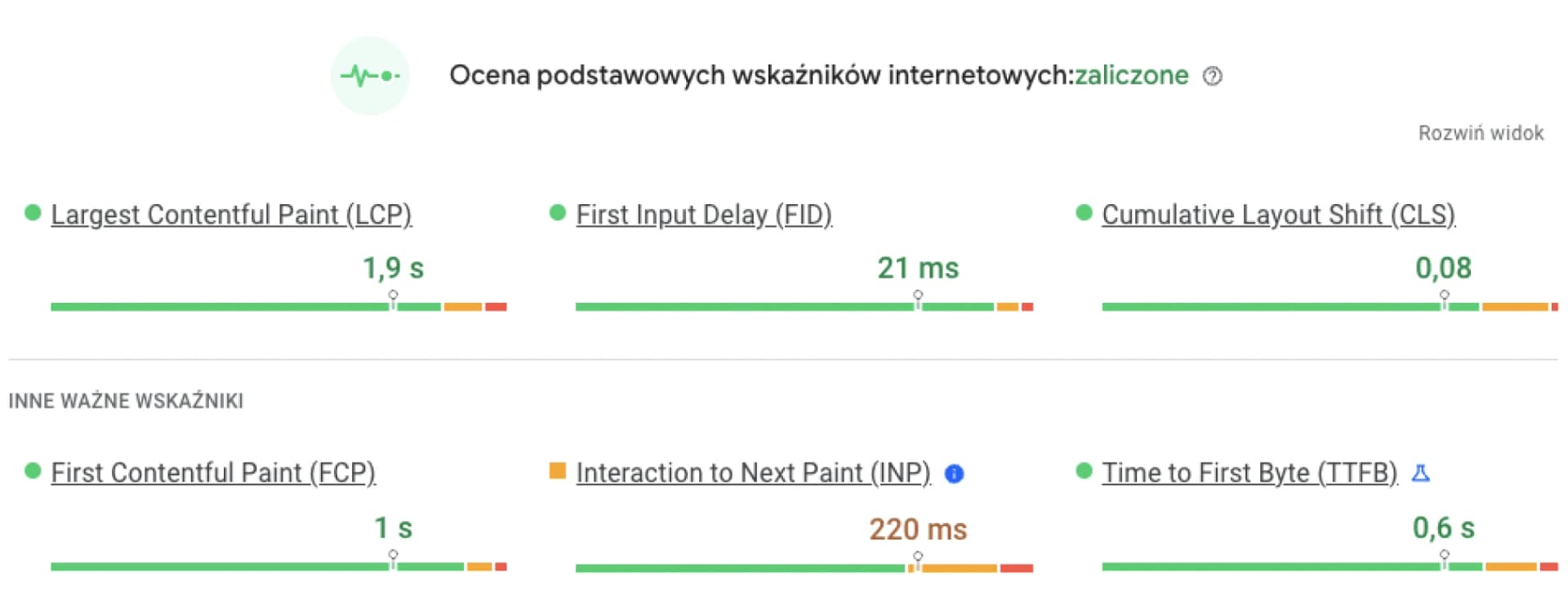The height and width of the screenshot is (604, 1568).
Task: Click the Core Web Vitals pulse icon
Action: point(370,76)
